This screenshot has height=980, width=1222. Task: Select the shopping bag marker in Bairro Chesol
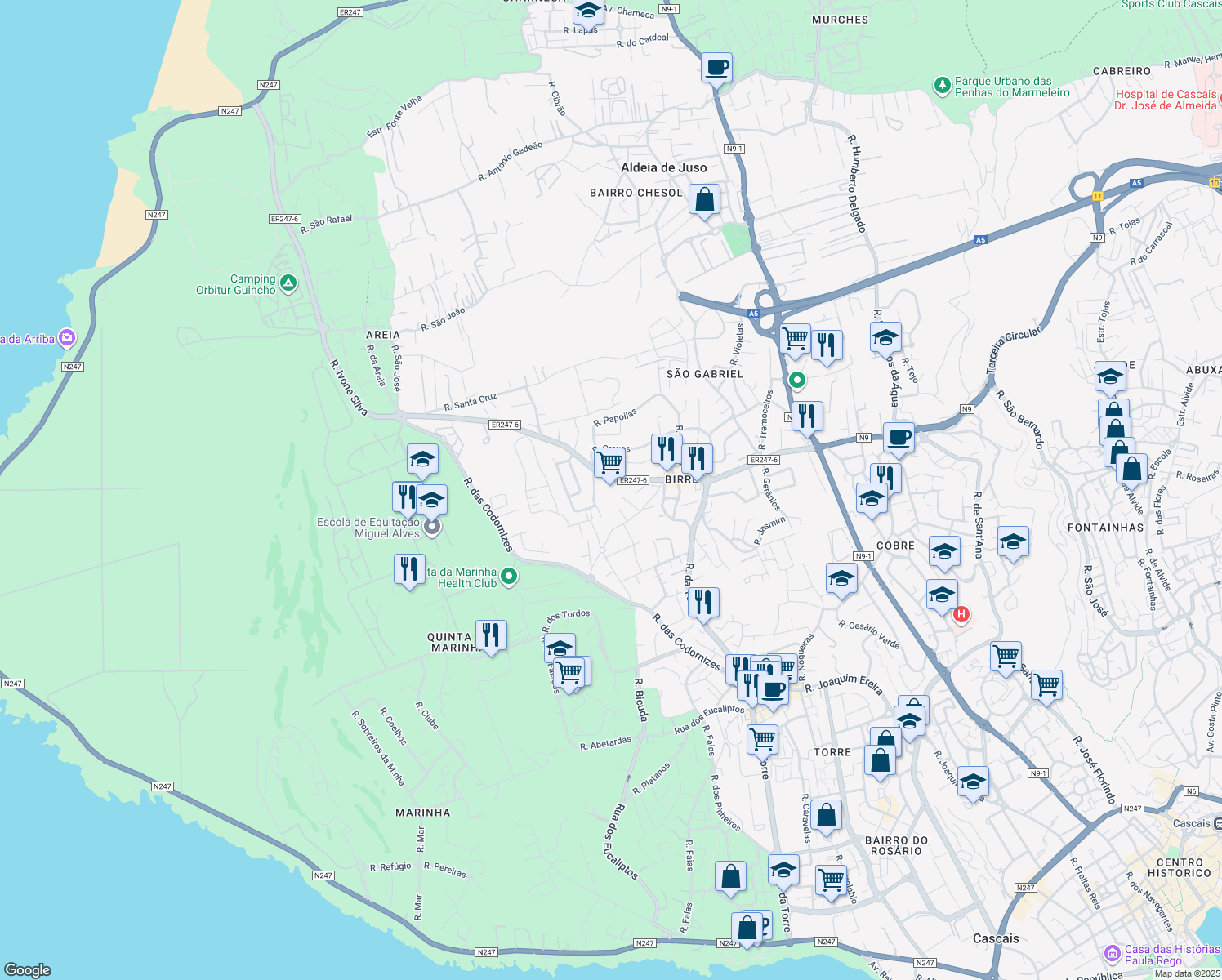pyautogui.click(x=703, y=200)
